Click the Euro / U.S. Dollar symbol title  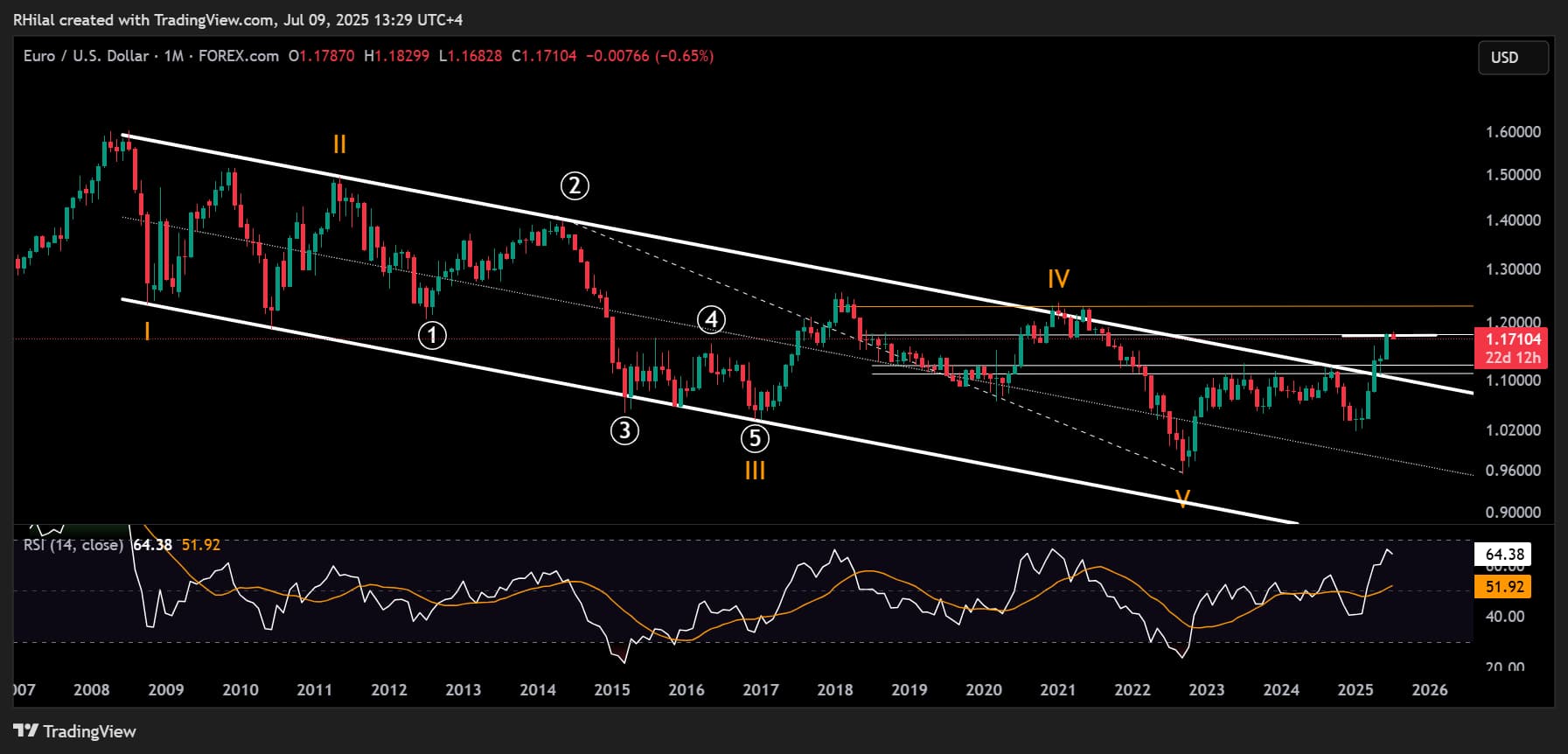tap(86, 56)
